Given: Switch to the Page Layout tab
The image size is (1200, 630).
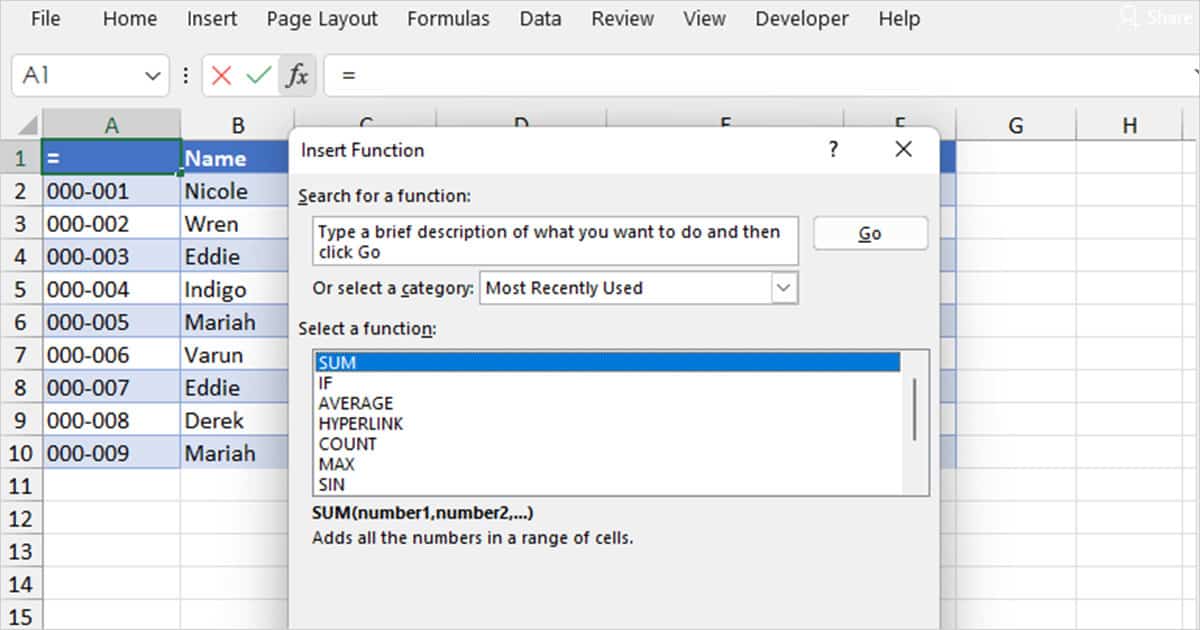Looking at the screenshot, I should (x=322, y=19).
